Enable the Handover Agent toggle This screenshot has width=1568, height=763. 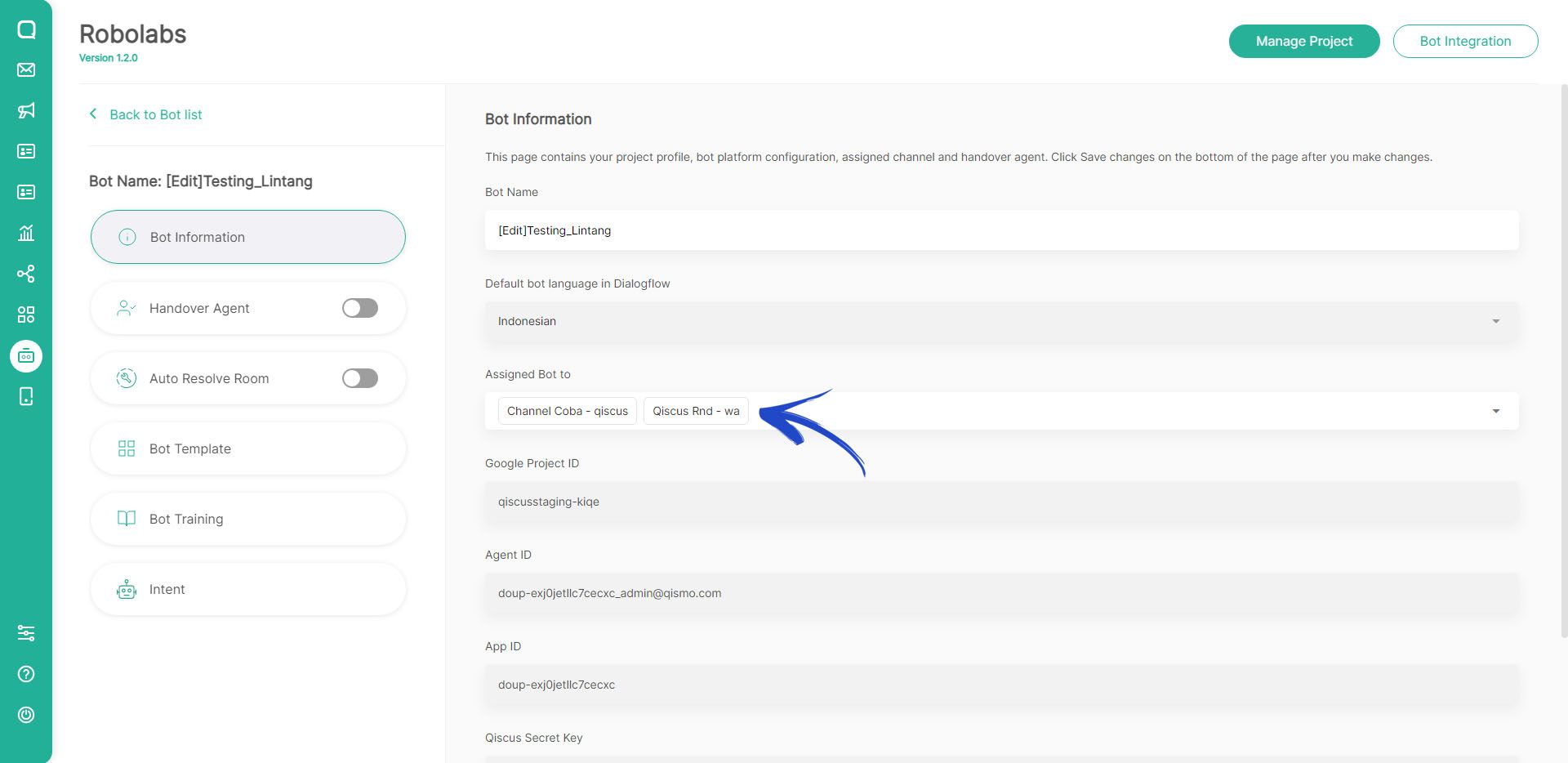pyautogui.click(x=359, y=308)
